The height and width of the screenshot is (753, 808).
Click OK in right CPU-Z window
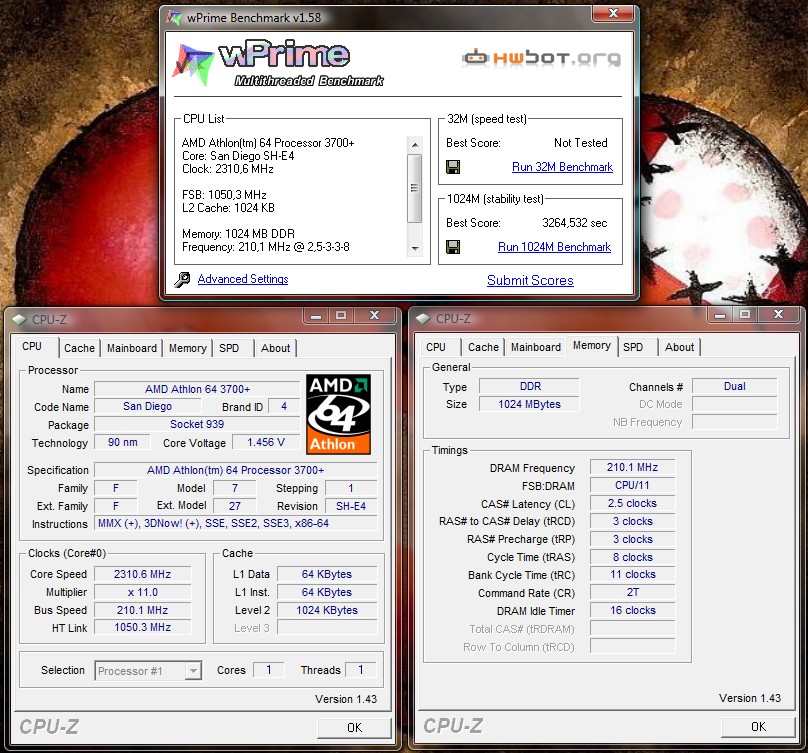coord(758,727)
